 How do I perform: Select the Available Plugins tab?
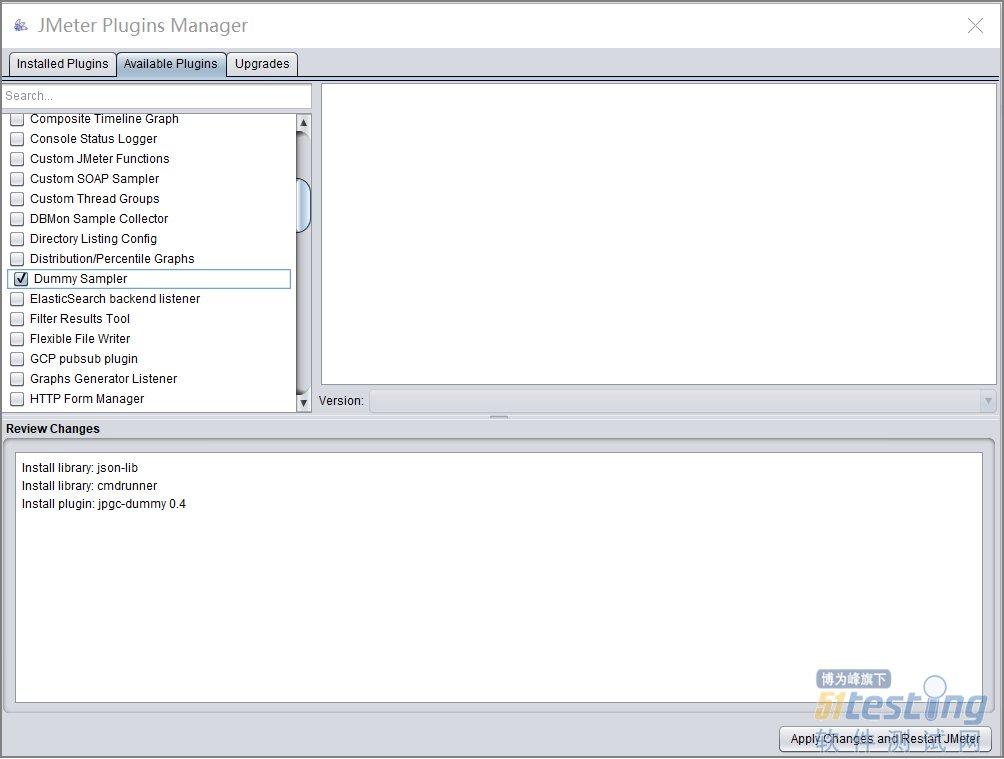(171, 64)
